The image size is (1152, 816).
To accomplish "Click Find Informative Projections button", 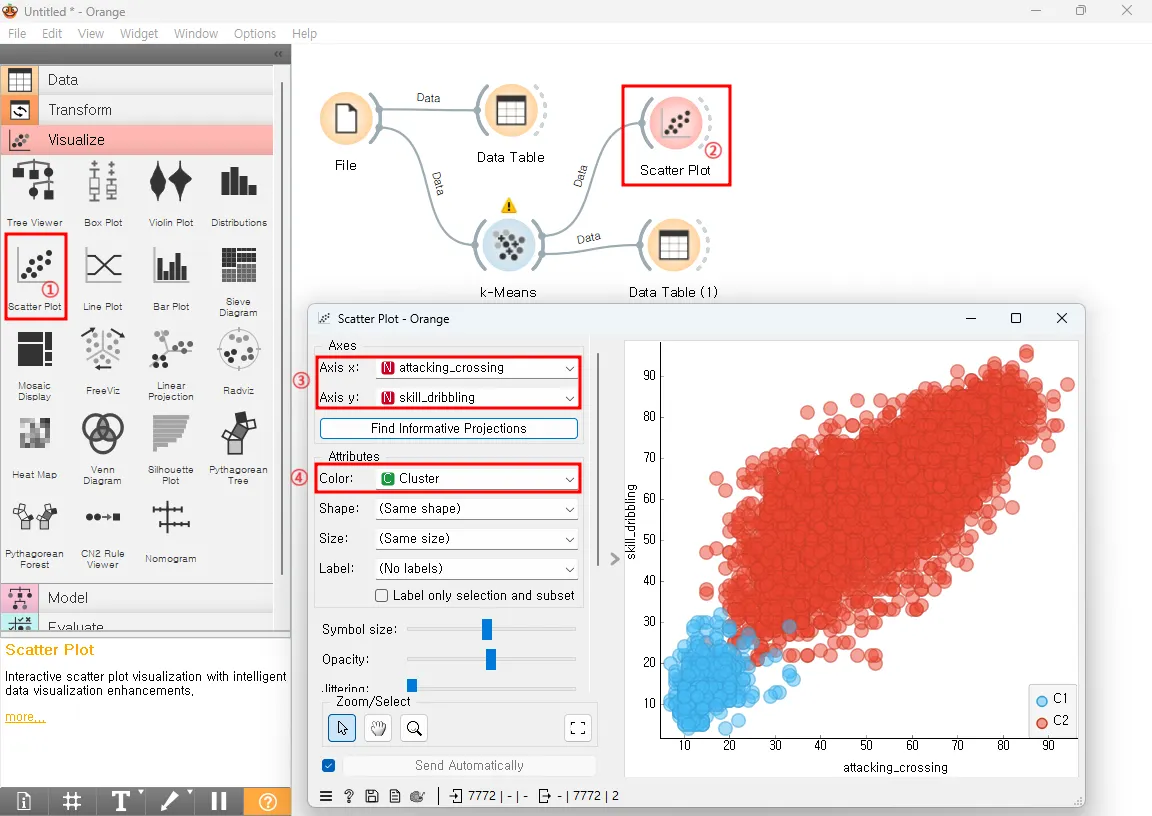I will [x=449, y=428].
